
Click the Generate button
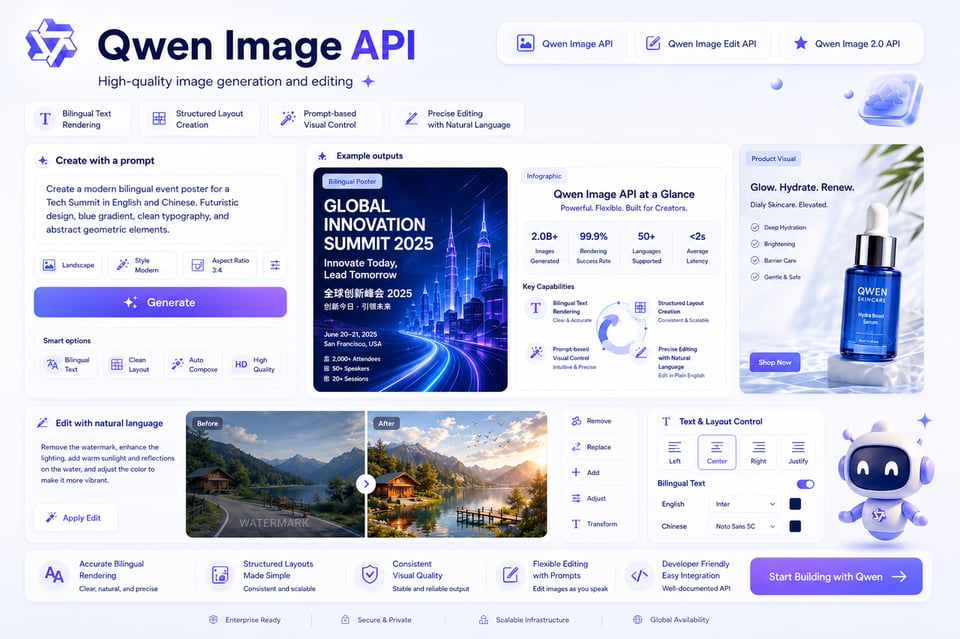point(160,302)
